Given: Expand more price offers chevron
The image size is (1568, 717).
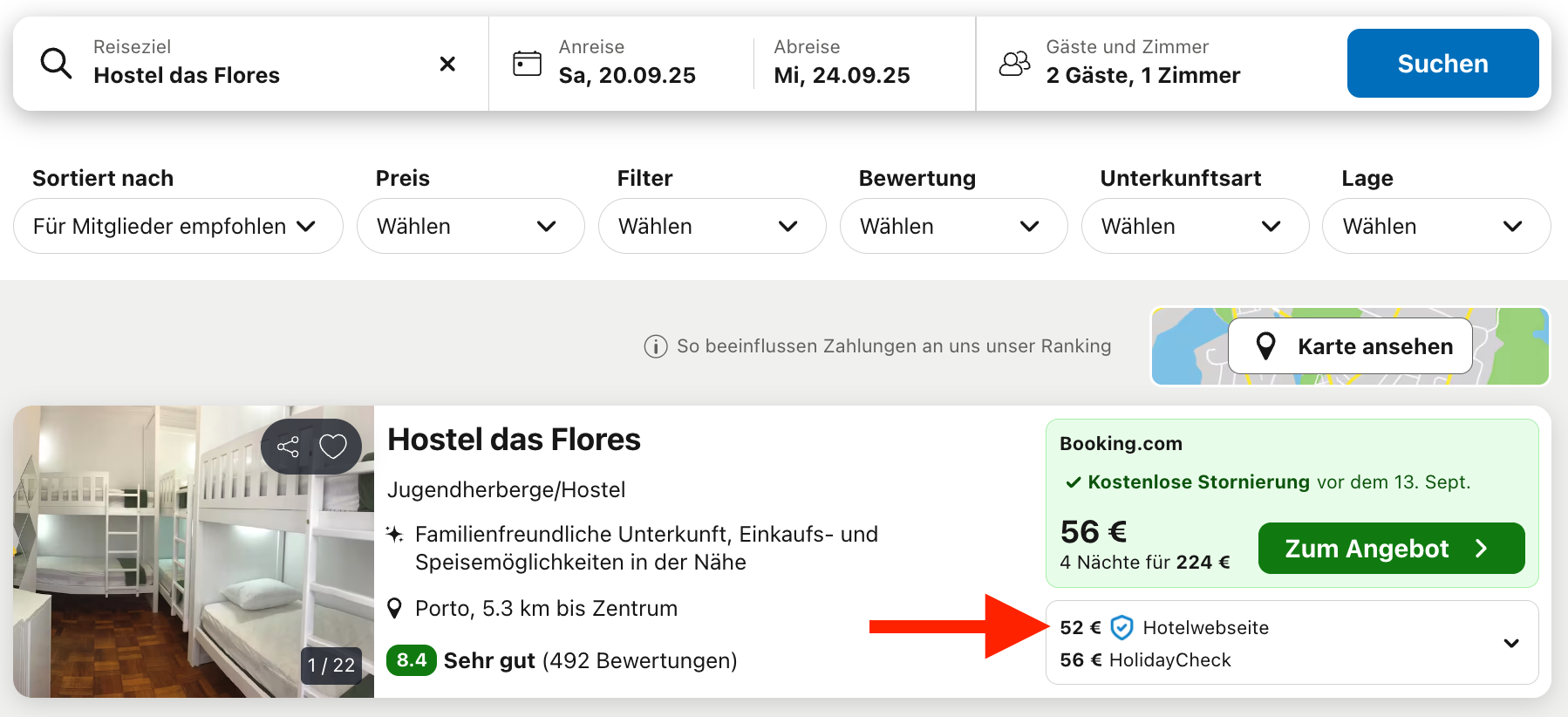Looking at the screenshot, I should (x=1511, y=644).
